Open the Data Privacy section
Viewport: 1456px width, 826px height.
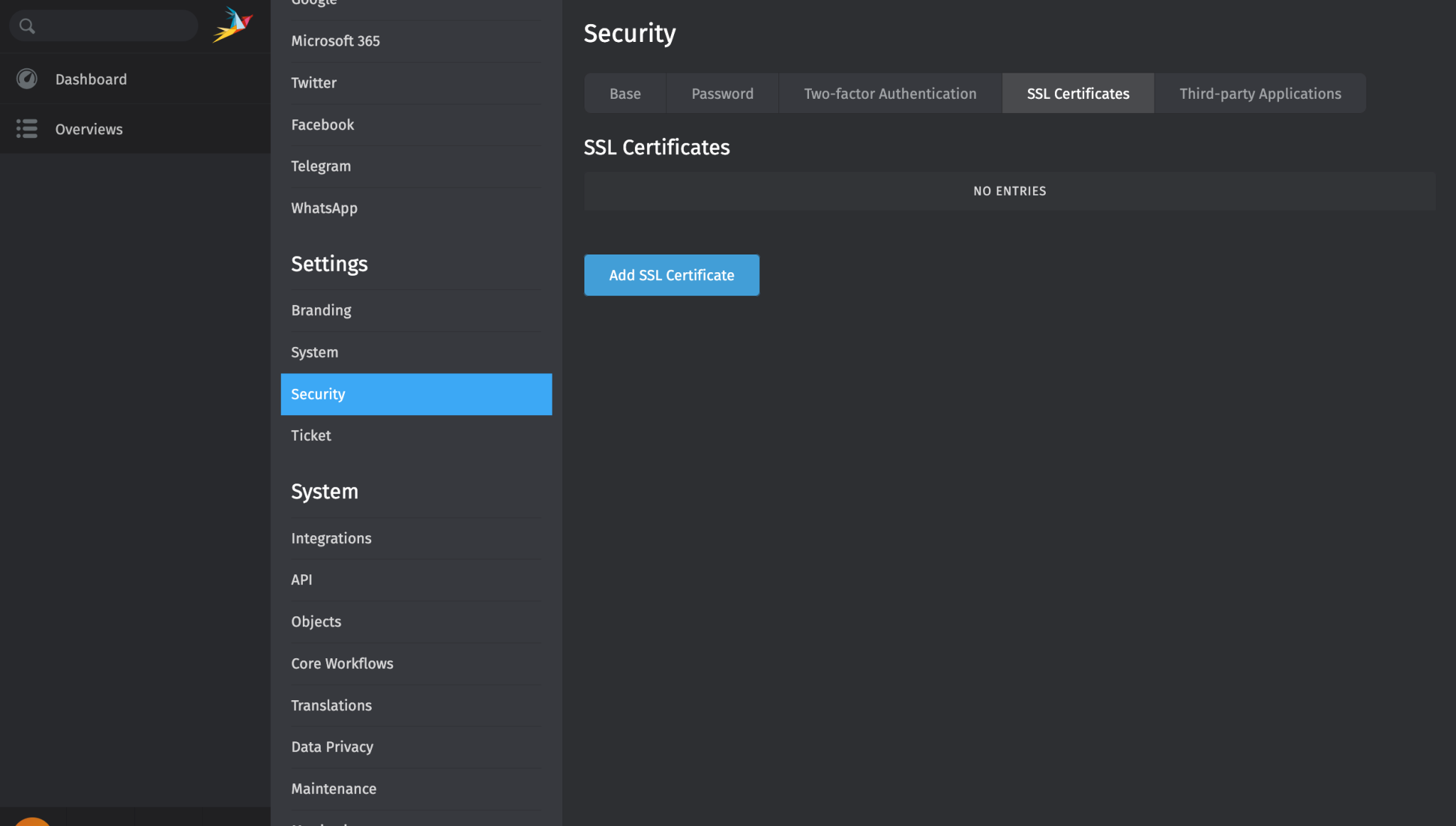point(332,746)
